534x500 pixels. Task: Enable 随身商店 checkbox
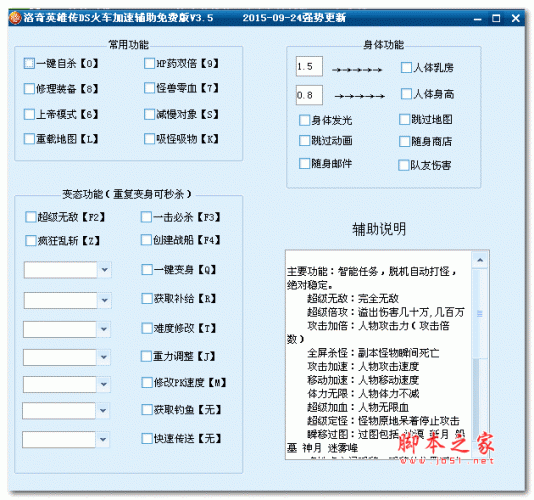point(404,141)
